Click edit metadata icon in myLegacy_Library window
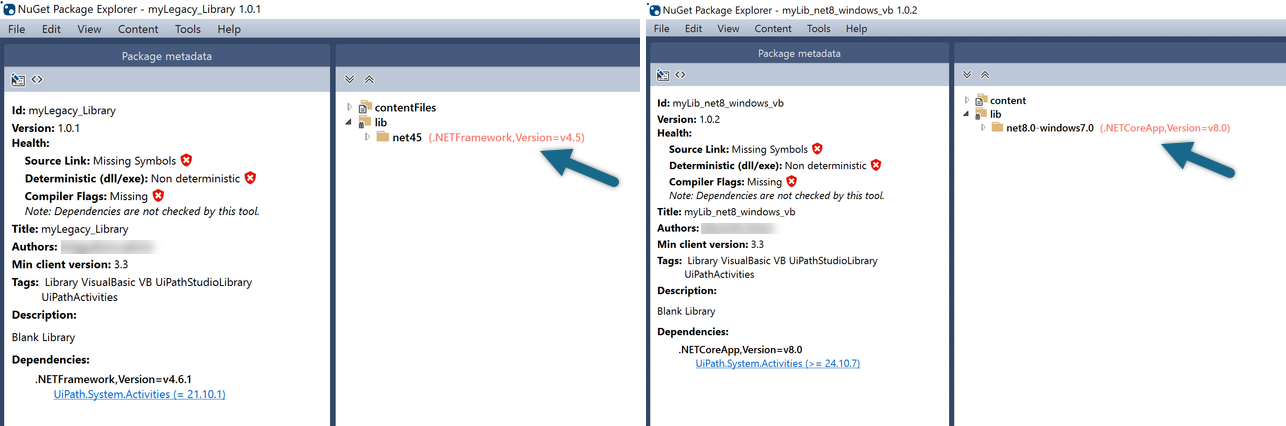This screenshot has height=426, width=1286. coord(18,79)
